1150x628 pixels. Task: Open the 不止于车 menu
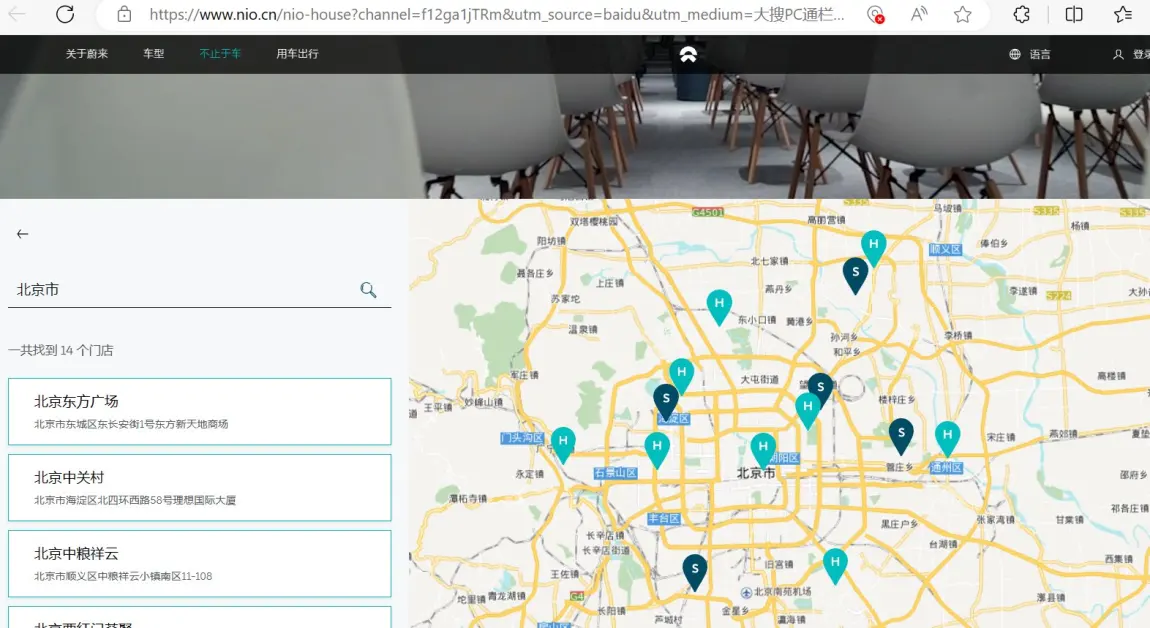point(220,54)
